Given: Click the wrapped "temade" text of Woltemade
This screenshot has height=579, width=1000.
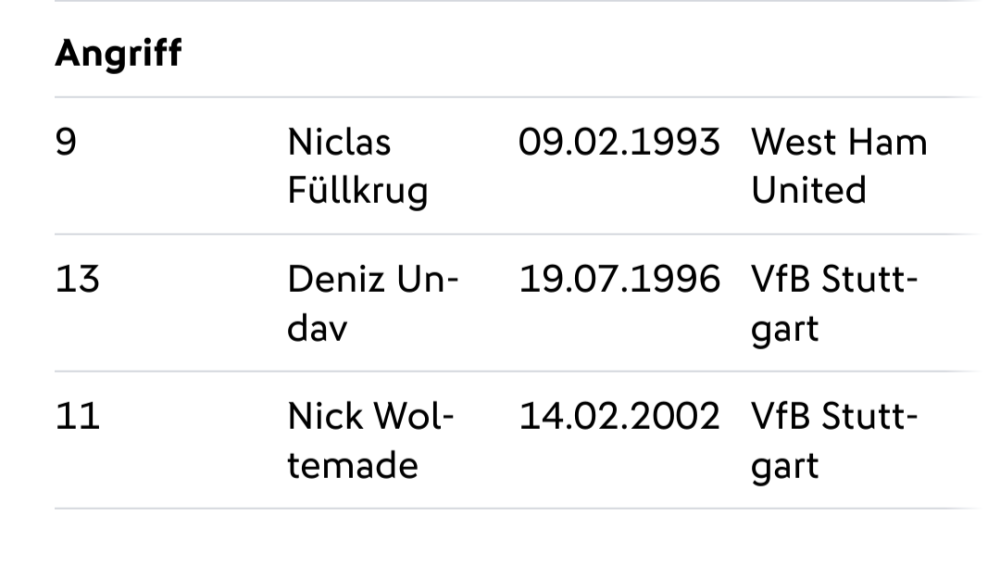Looking at the screenshot, I should click(x=353, y=464).
